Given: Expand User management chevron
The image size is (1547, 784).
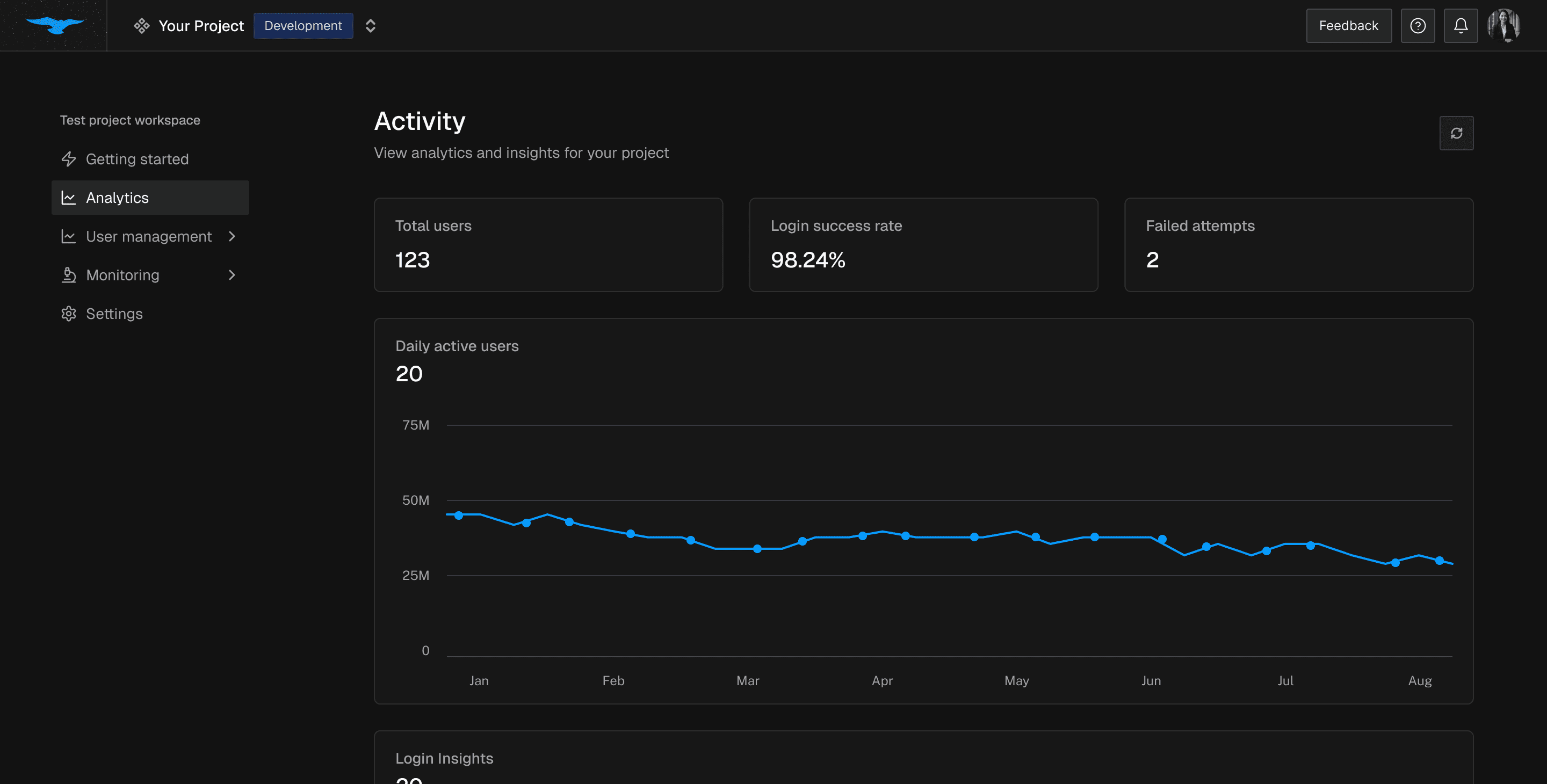Looking at the screenshot, I should click(x=232, y=236).
